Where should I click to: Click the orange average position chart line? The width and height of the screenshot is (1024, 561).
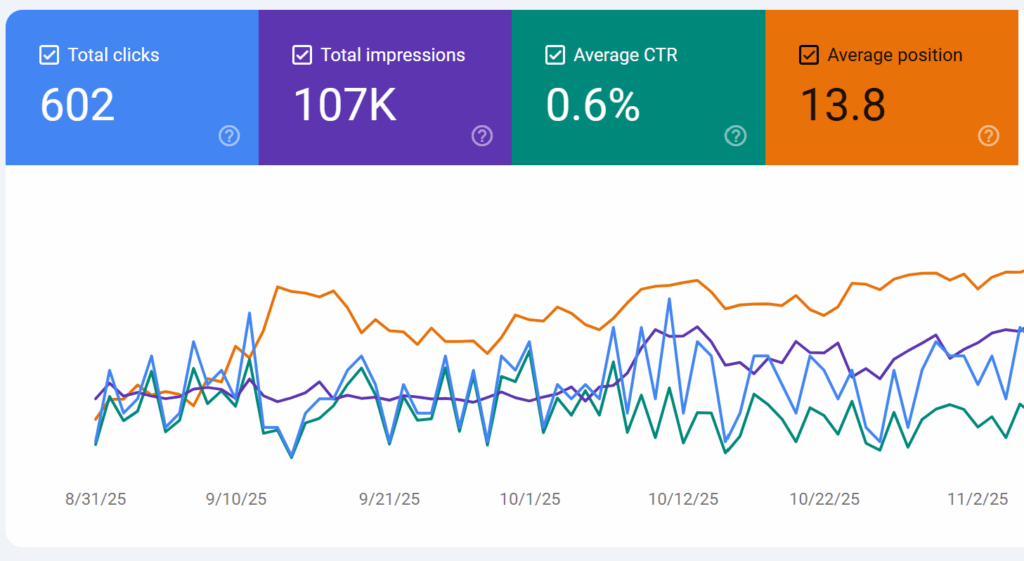300,292
